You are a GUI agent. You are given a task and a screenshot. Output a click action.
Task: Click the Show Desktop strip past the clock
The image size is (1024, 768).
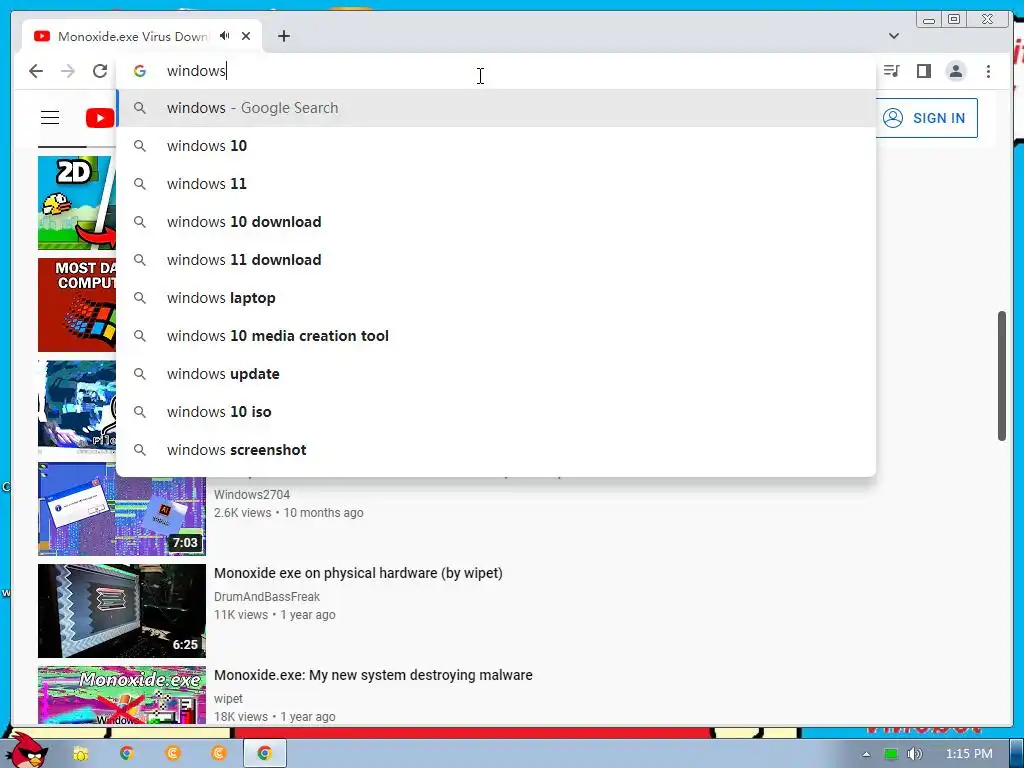[1016, 753]
